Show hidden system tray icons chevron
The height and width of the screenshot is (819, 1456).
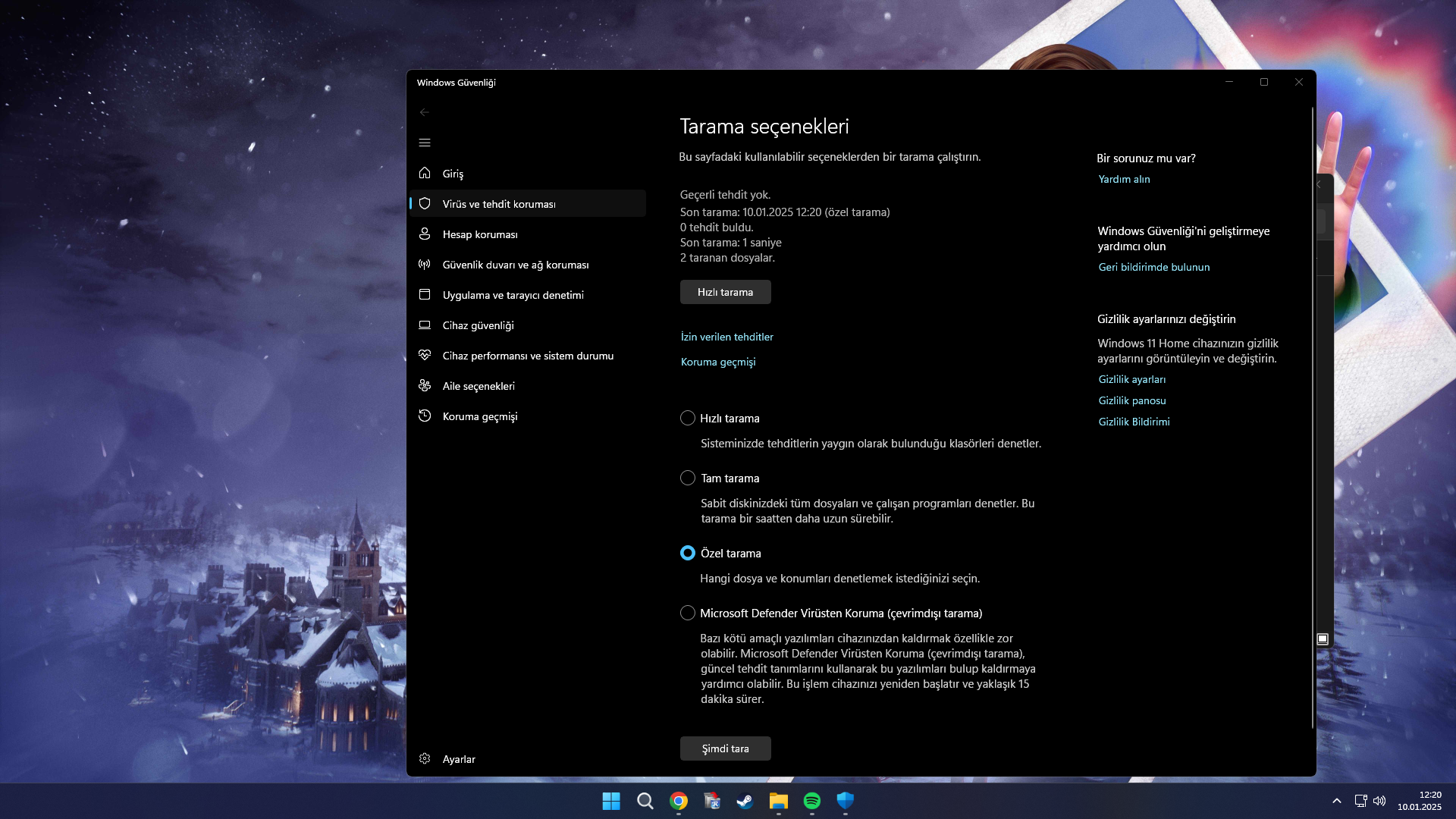[x=1337, y=801]
